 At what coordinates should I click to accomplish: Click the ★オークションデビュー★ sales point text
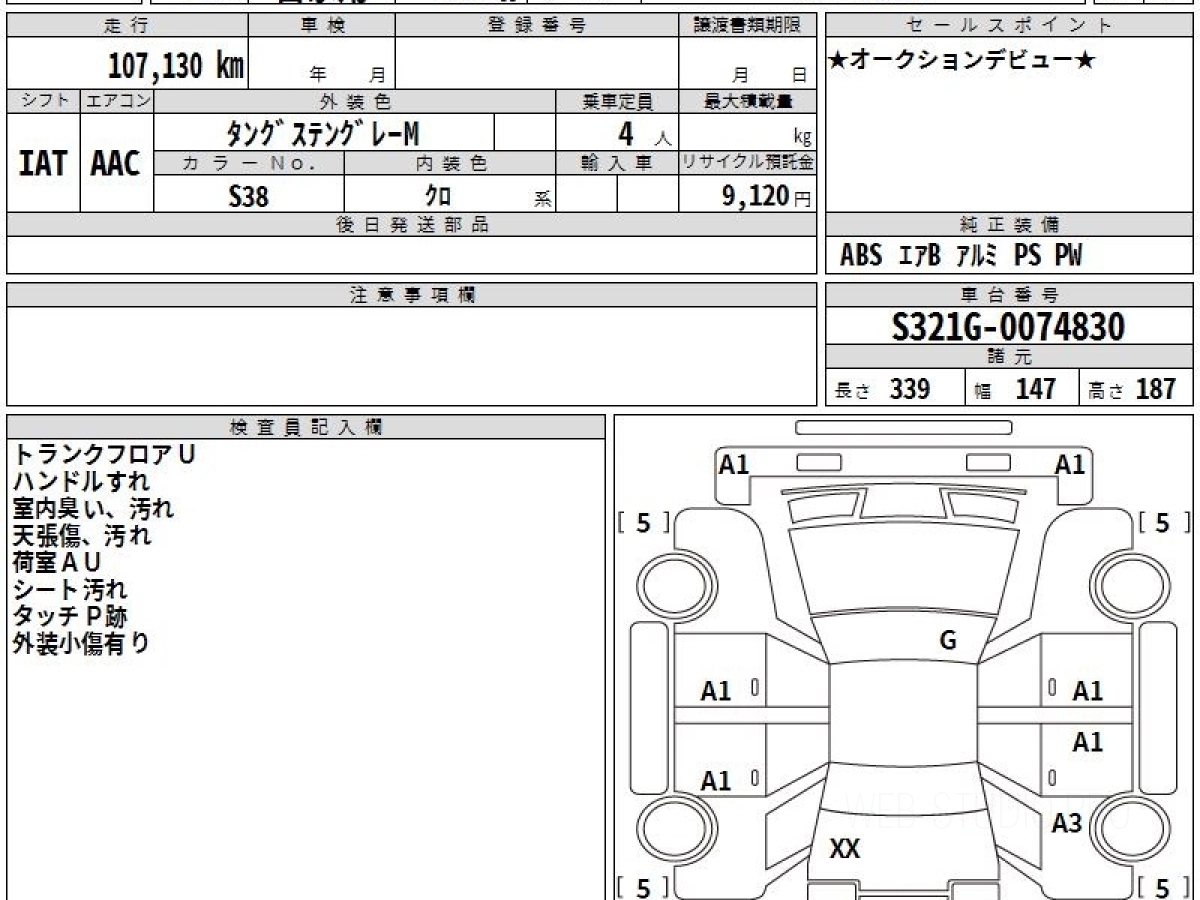click(961, 61)
